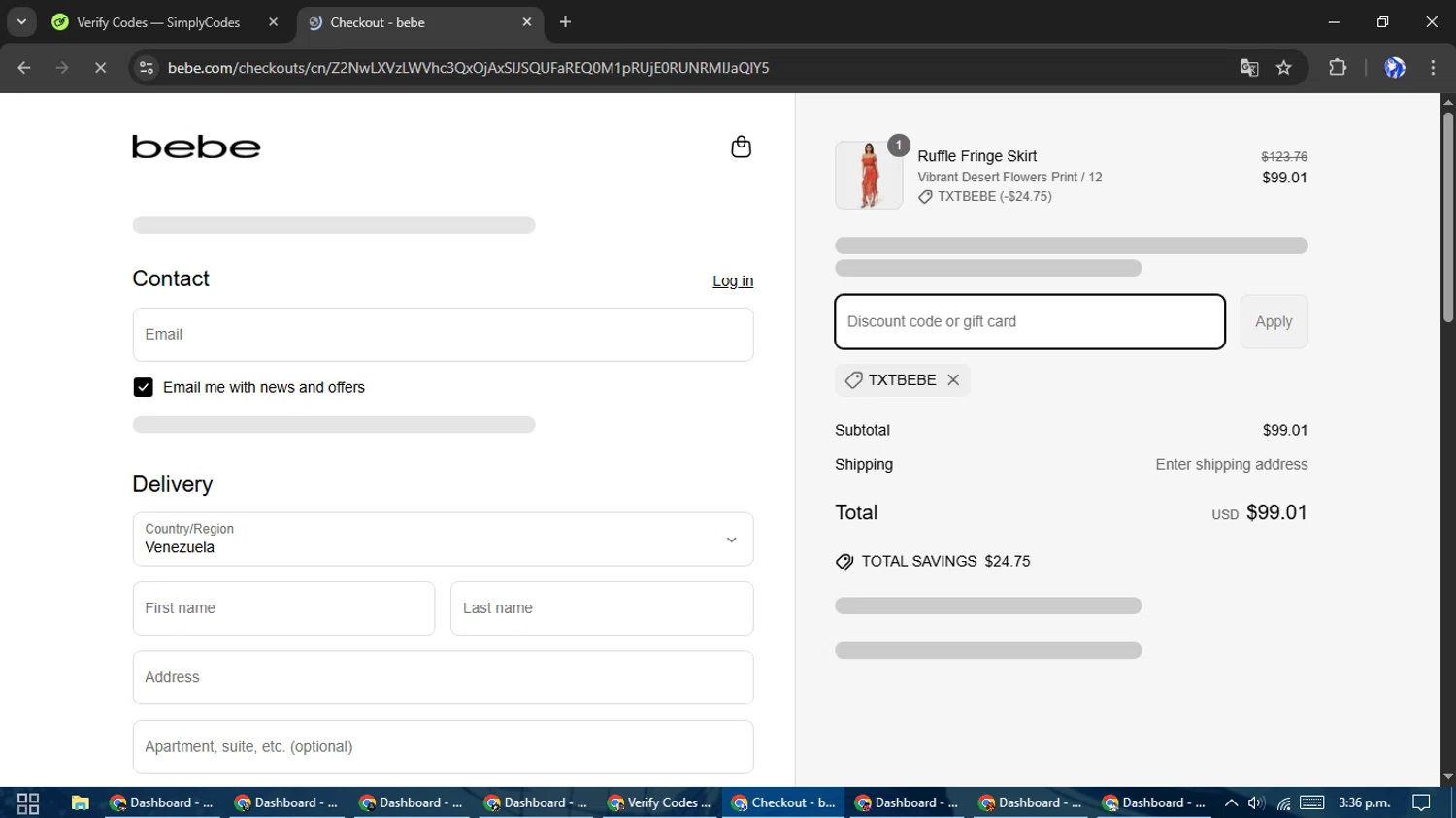Click the Subtotal $99.01 amount
The image size is (1456, 818).
(1285, 430)
